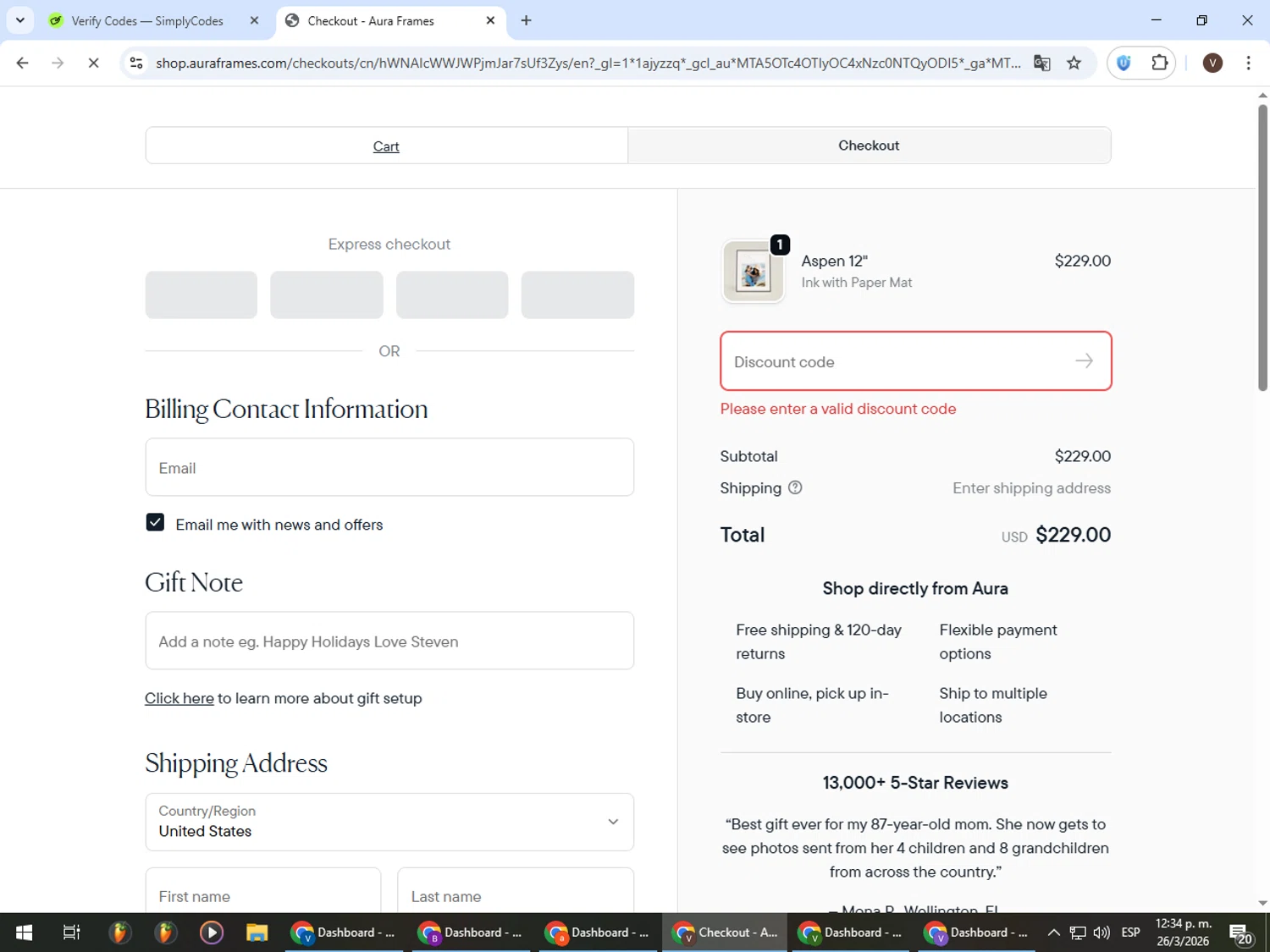Follow the Click here gift setup link

[x=179, y=698]
